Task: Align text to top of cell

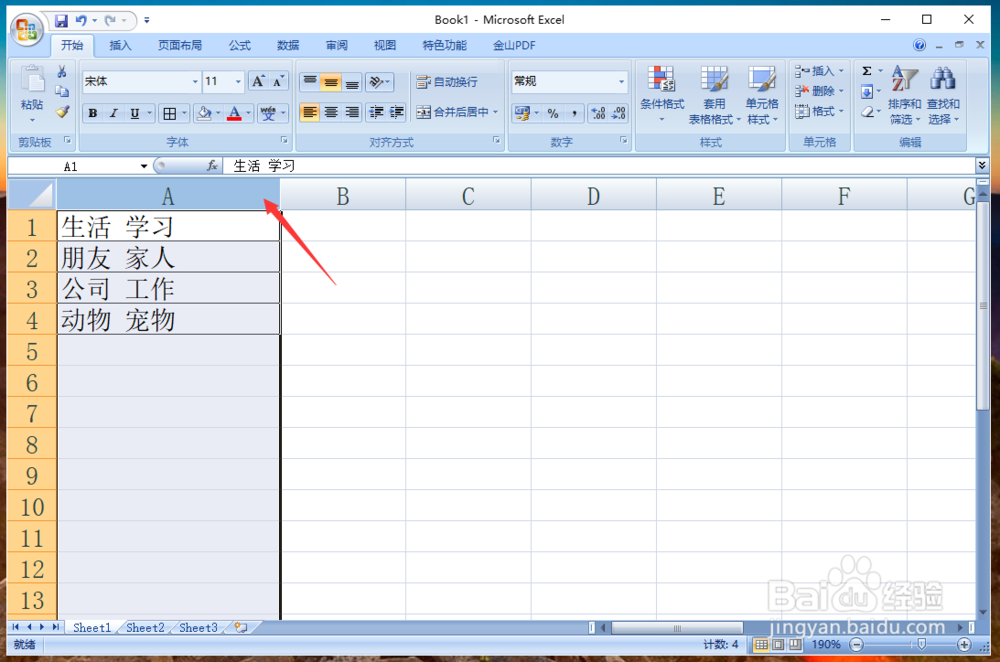Action: coord(310,82)
